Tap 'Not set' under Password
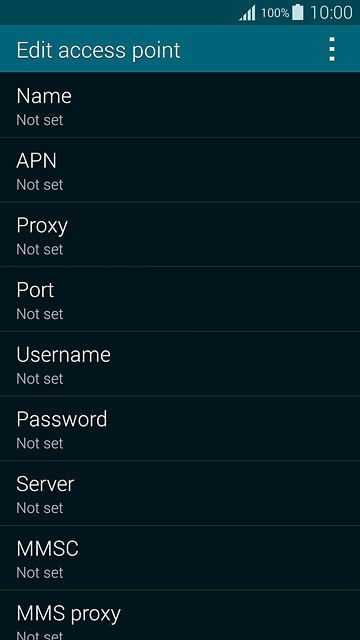Image resolution: width=360 pixels, height=640 pixels. pos(40,443)
